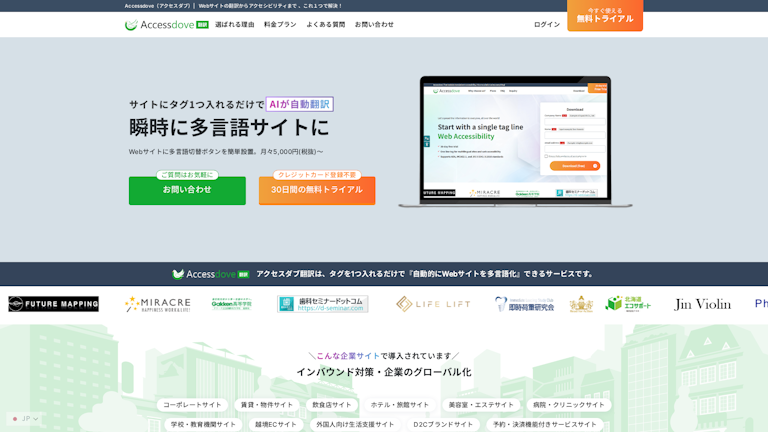Select the 外国人向け生活支援サイト tag
The height and width of the screenshot is (432, 768).
coord(355,424)
